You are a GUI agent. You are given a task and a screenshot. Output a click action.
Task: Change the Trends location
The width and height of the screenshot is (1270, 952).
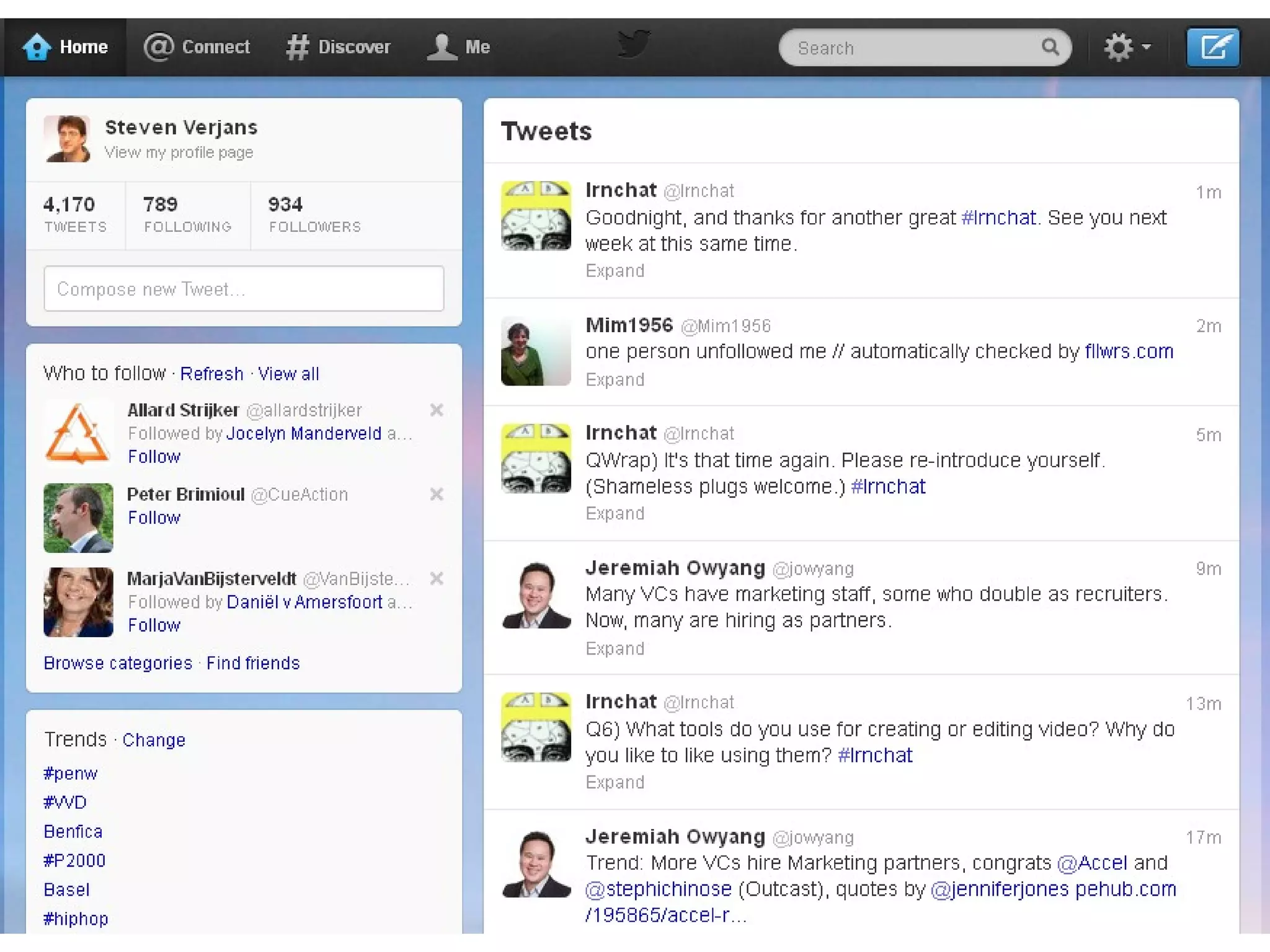click(x=154, y=740)
